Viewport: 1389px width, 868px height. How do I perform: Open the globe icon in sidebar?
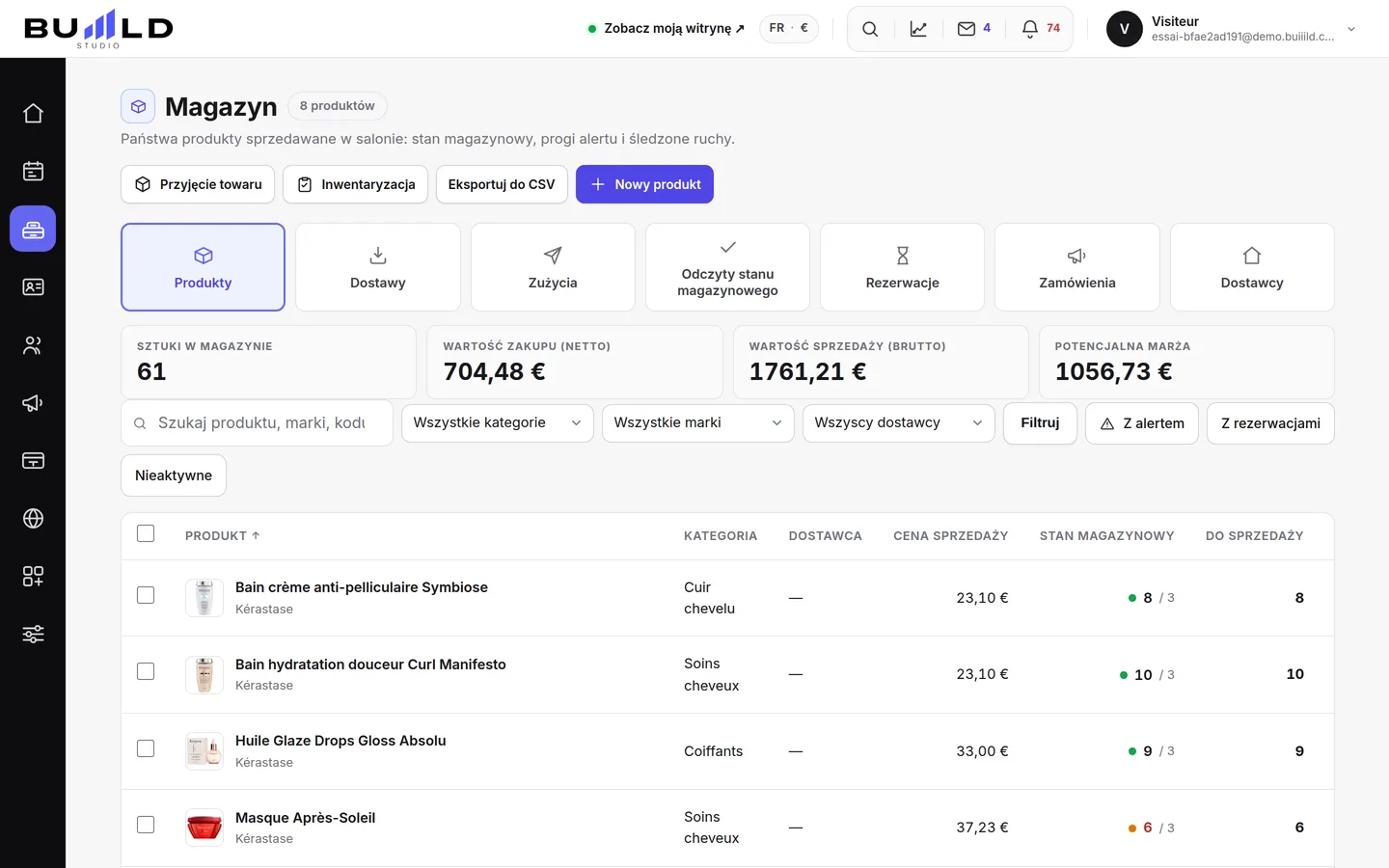[33, 519]
